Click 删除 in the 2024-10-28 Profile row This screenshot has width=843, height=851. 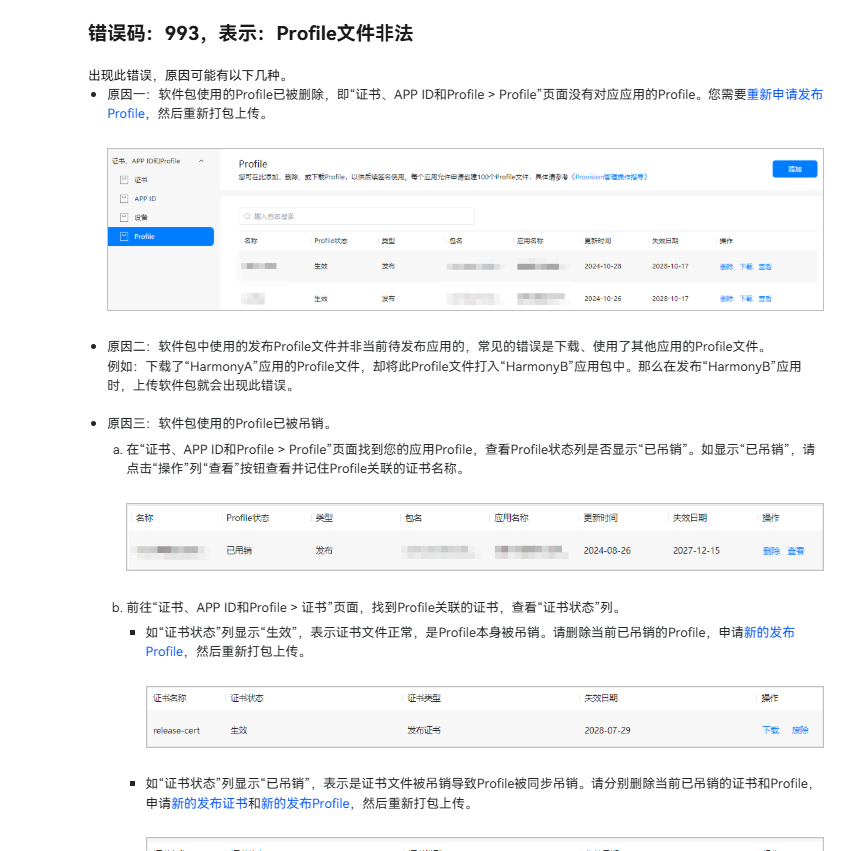726,267
